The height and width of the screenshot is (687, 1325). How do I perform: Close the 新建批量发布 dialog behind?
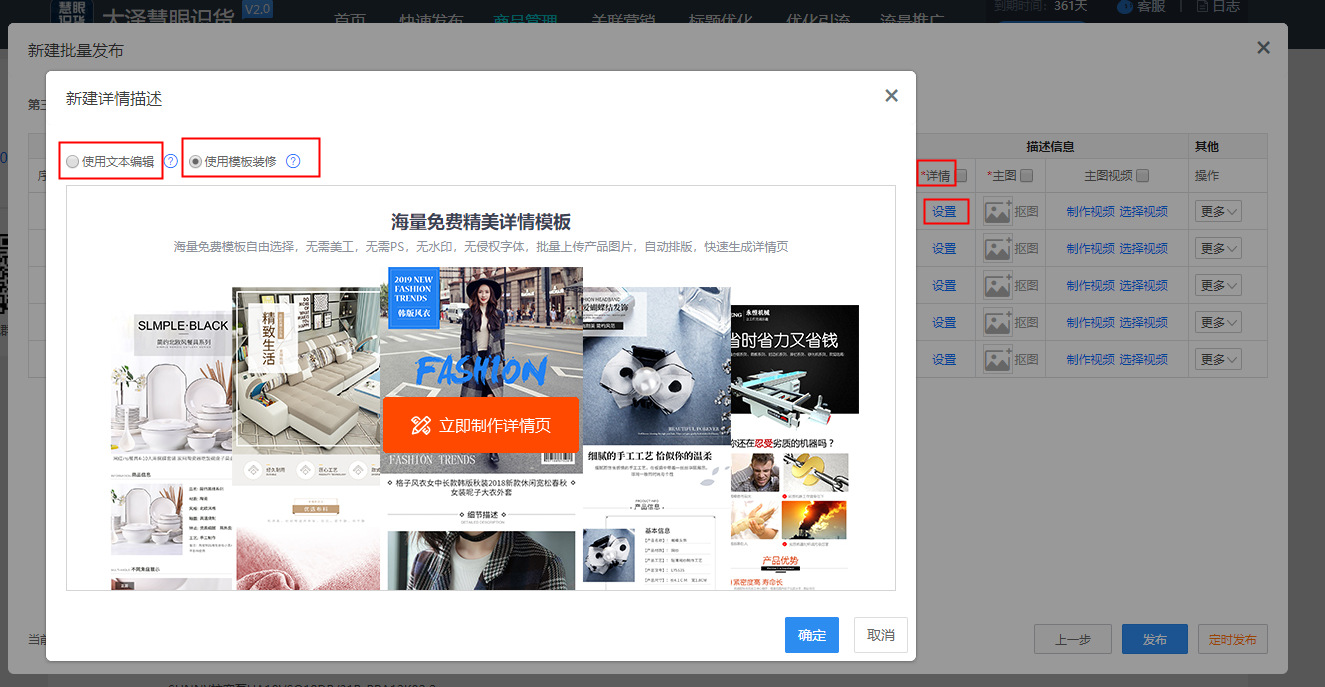[x=1263, y=48]
